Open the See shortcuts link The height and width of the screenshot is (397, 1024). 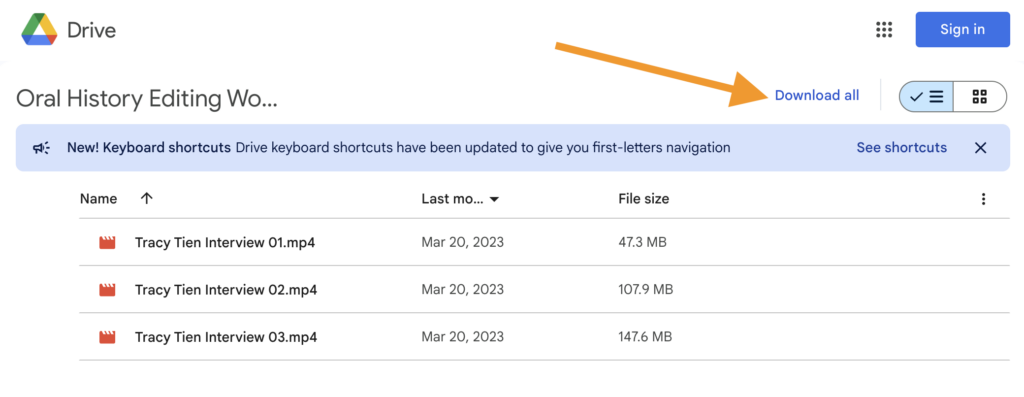pyautogui.click(x=901, y=148)
